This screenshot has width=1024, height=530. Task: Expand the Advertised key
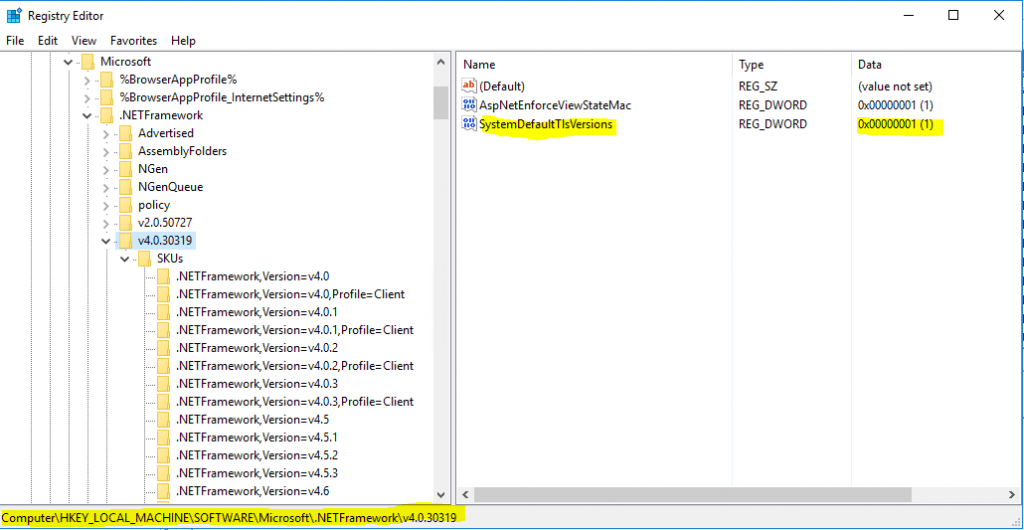(x=106, y=133)
